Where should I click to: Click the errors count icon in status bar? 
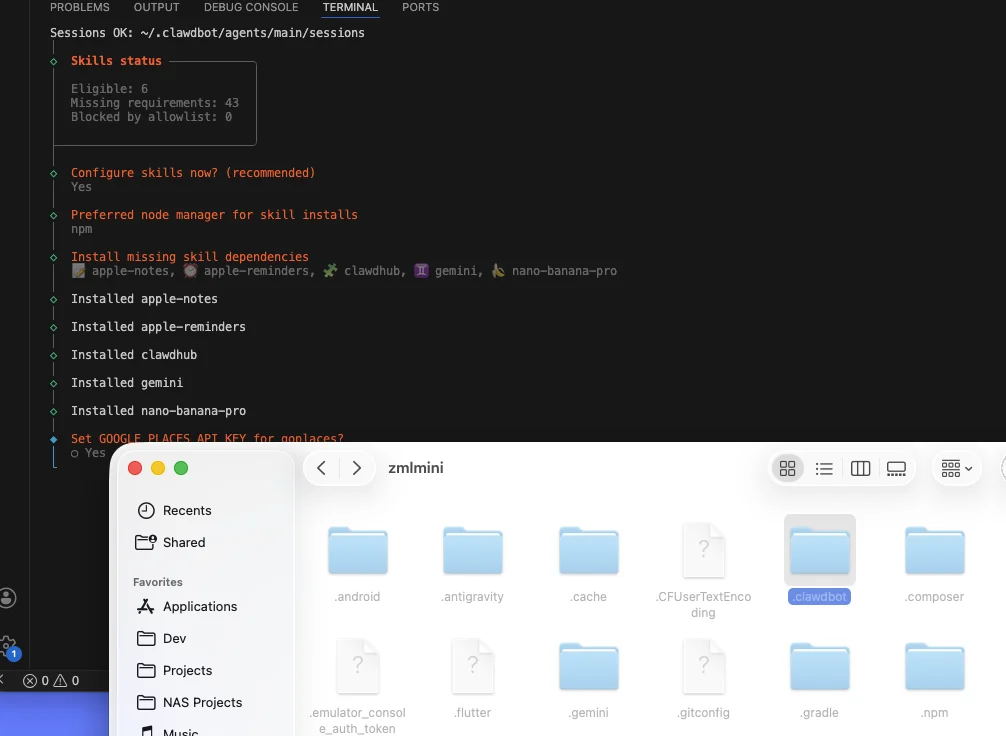click(30, 681)
